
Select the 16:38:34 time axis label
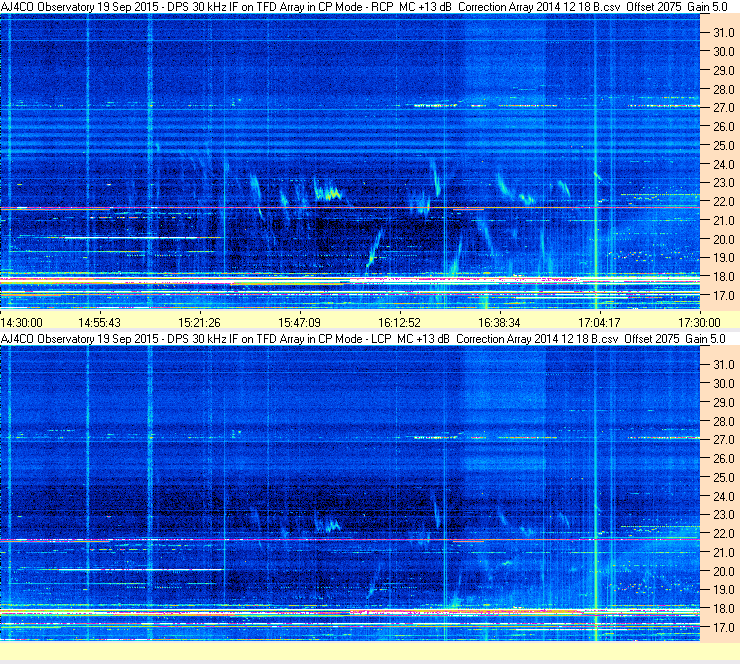(499, 323)
